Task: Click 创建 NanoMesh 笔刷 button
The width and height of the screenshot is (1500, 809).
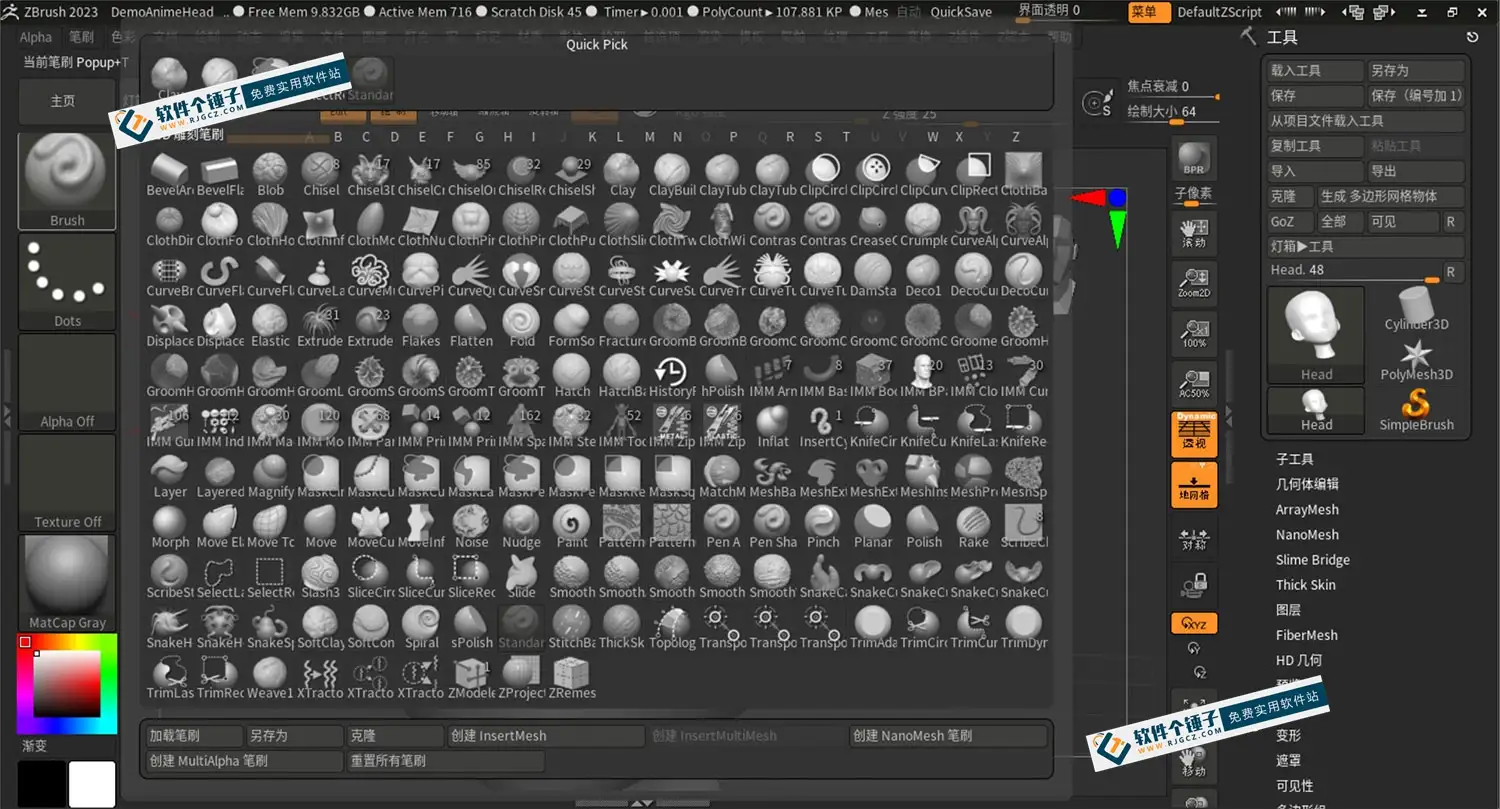Action: (947, 735)
